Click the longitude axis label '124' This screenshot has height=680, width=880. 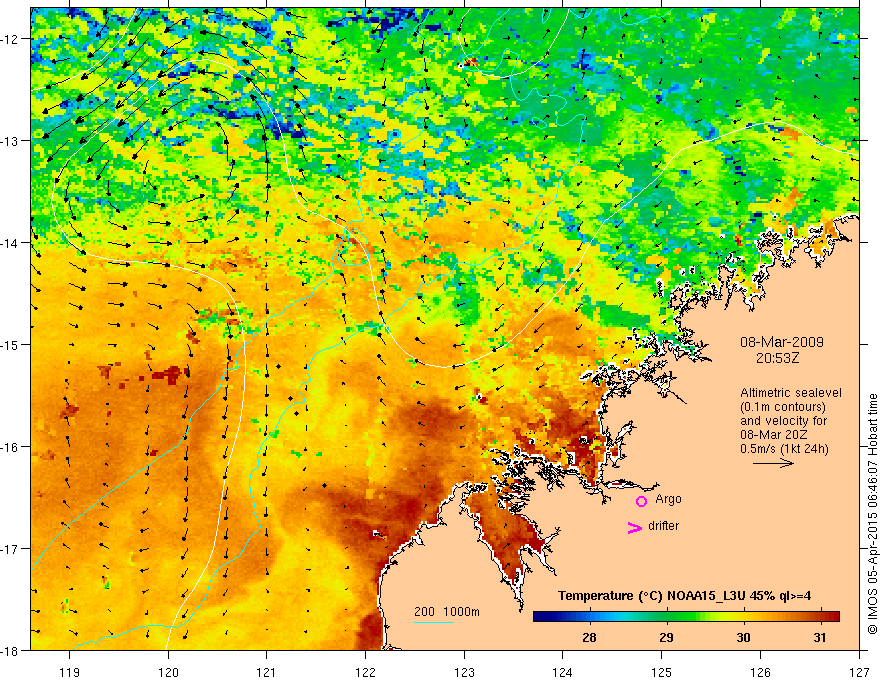563,672
